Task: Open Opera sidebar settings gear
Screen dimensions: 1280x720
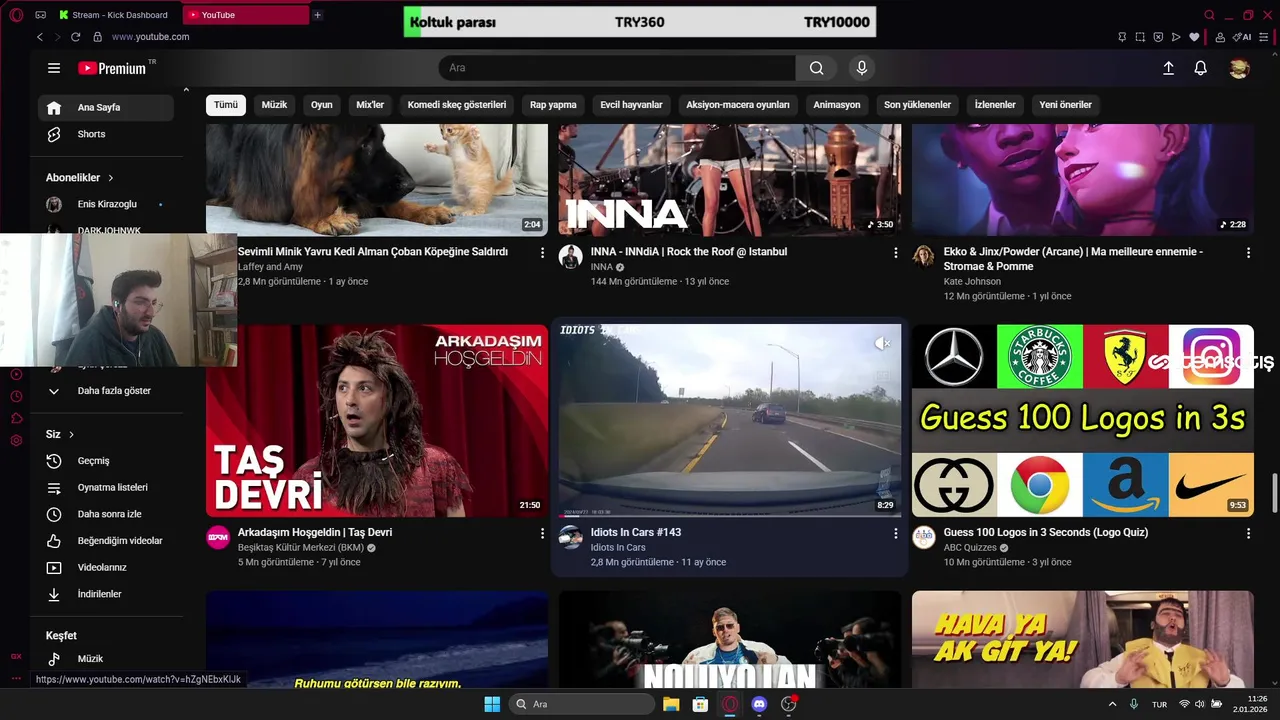Action: (16, 440)
